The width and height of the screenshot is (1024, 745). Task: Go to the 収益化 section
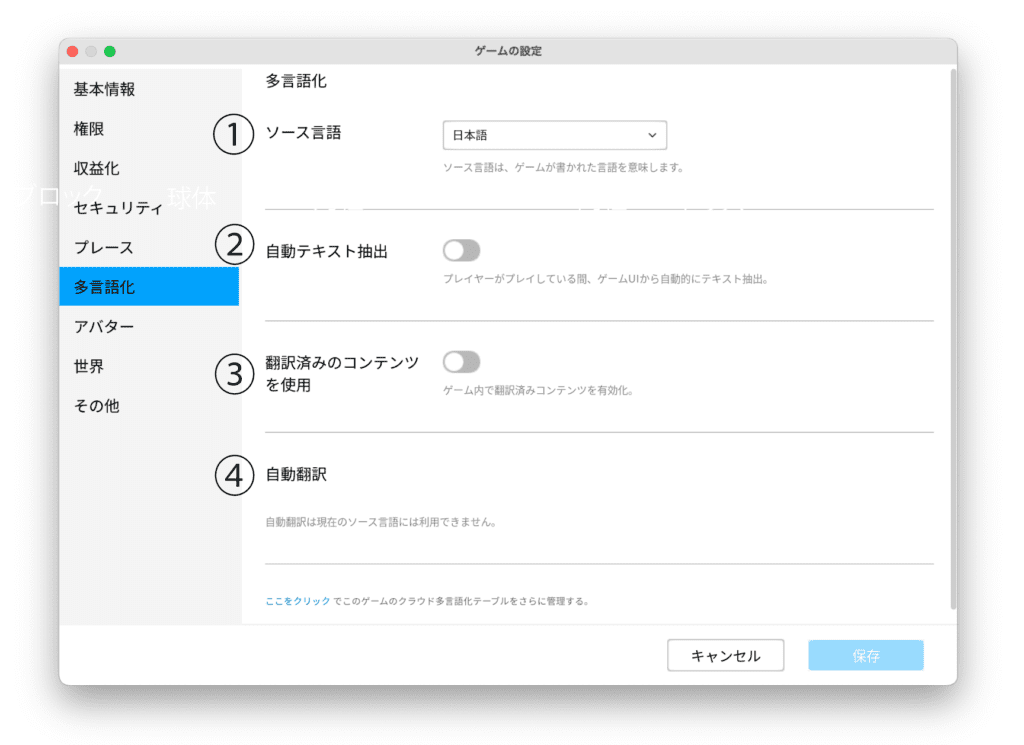pyautogui.click(x=96, y=168)
